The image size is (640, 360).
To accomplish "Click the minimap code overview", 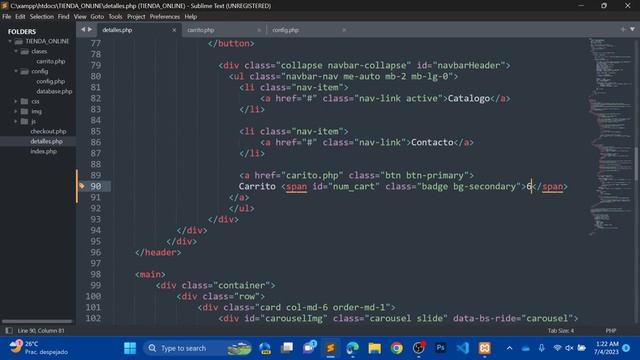I will pos(610,137).
